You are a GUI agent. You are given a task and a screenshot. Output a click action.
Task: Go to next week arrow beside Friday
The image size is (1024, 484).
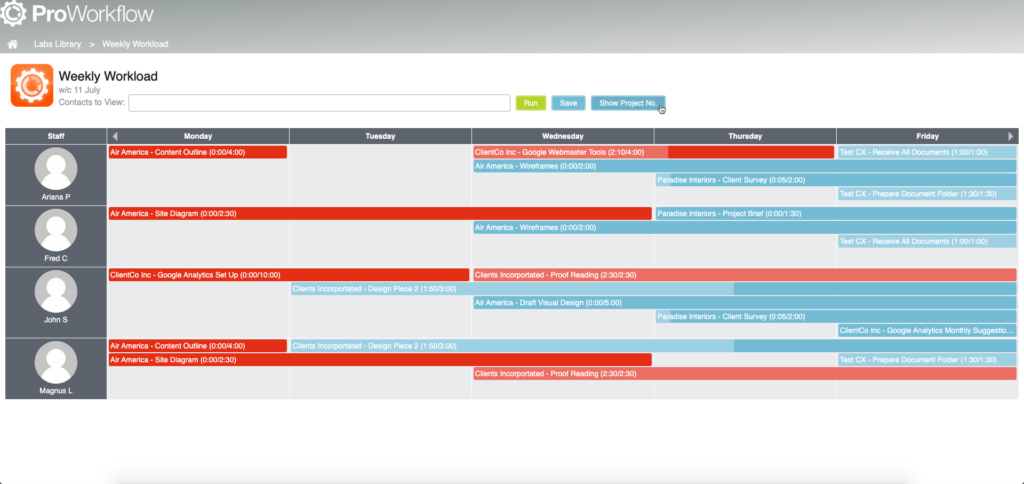[x=1011, y=137]
